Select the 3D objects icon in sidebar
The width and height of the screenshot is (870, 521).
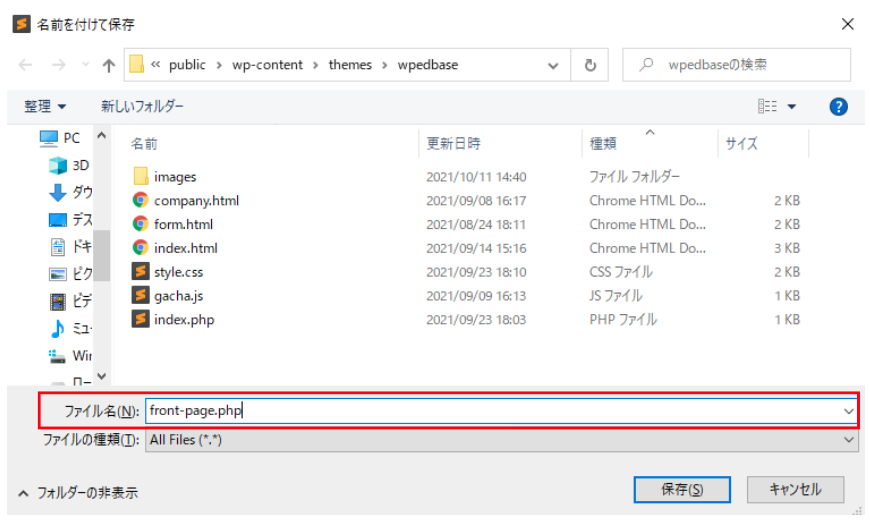58,165
